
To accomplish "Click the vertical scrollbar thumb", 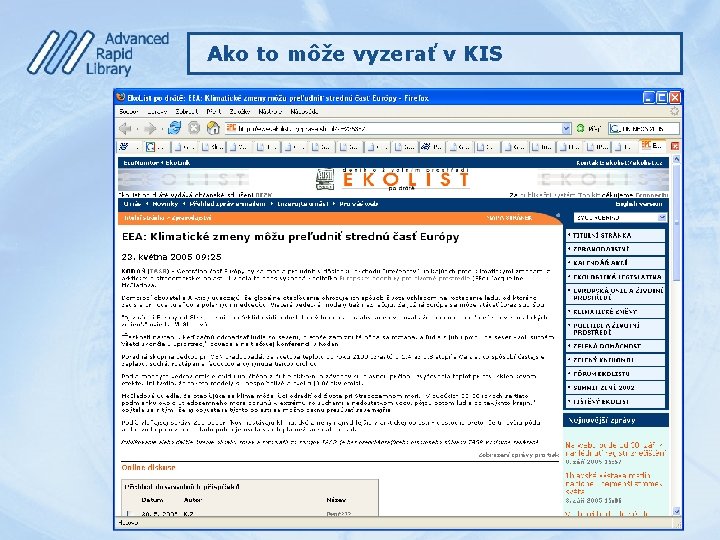I will coord(676,223).
